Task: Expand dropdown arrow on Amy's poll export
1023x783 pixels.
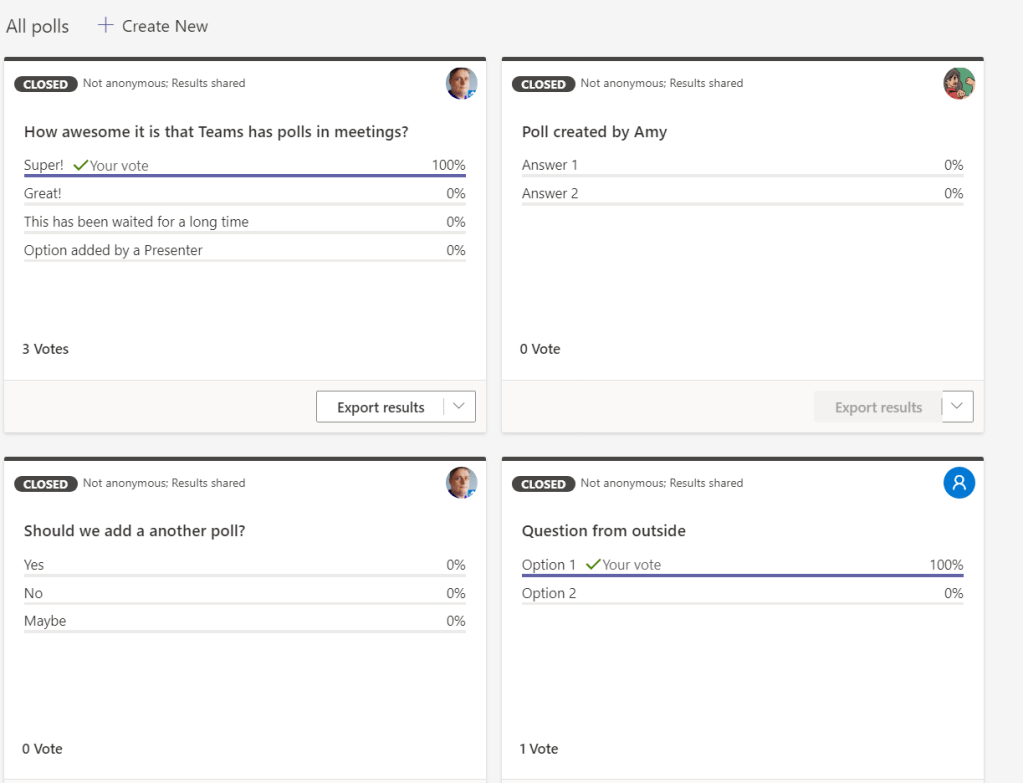Action: click(957, 407)
